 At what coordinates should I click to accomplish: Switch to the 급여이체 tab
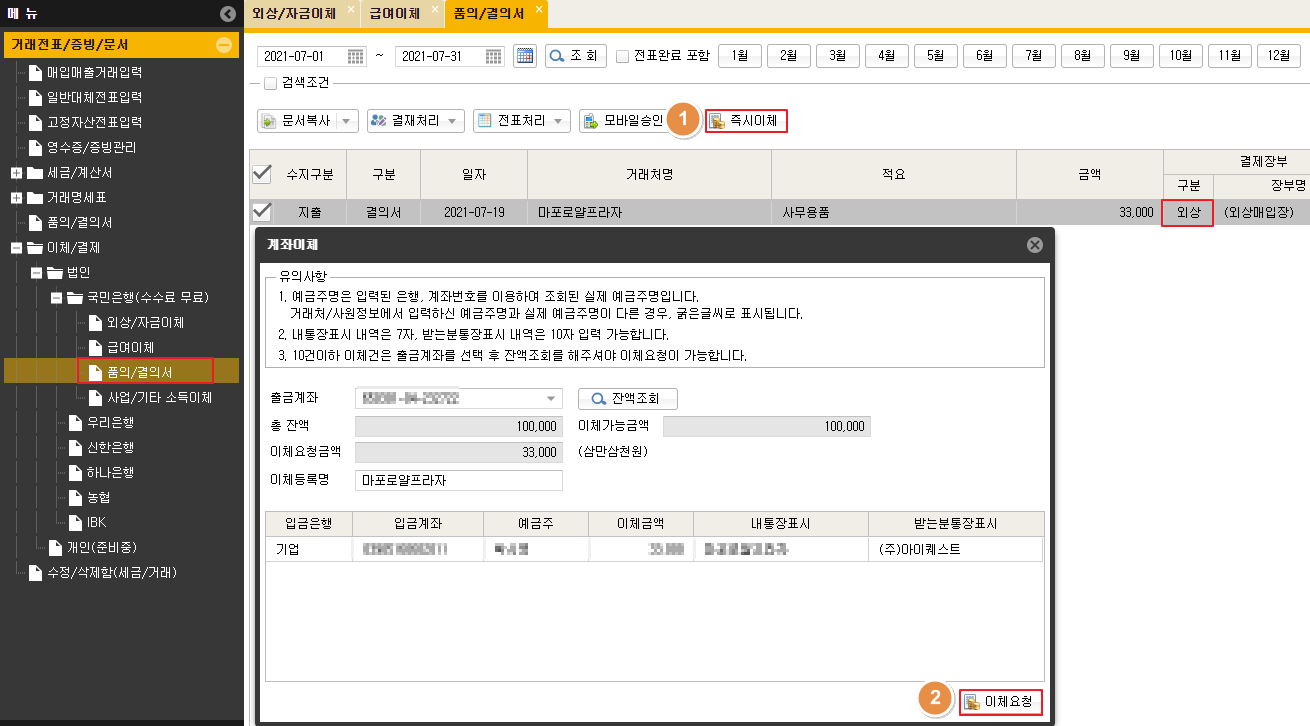point(394,12)
